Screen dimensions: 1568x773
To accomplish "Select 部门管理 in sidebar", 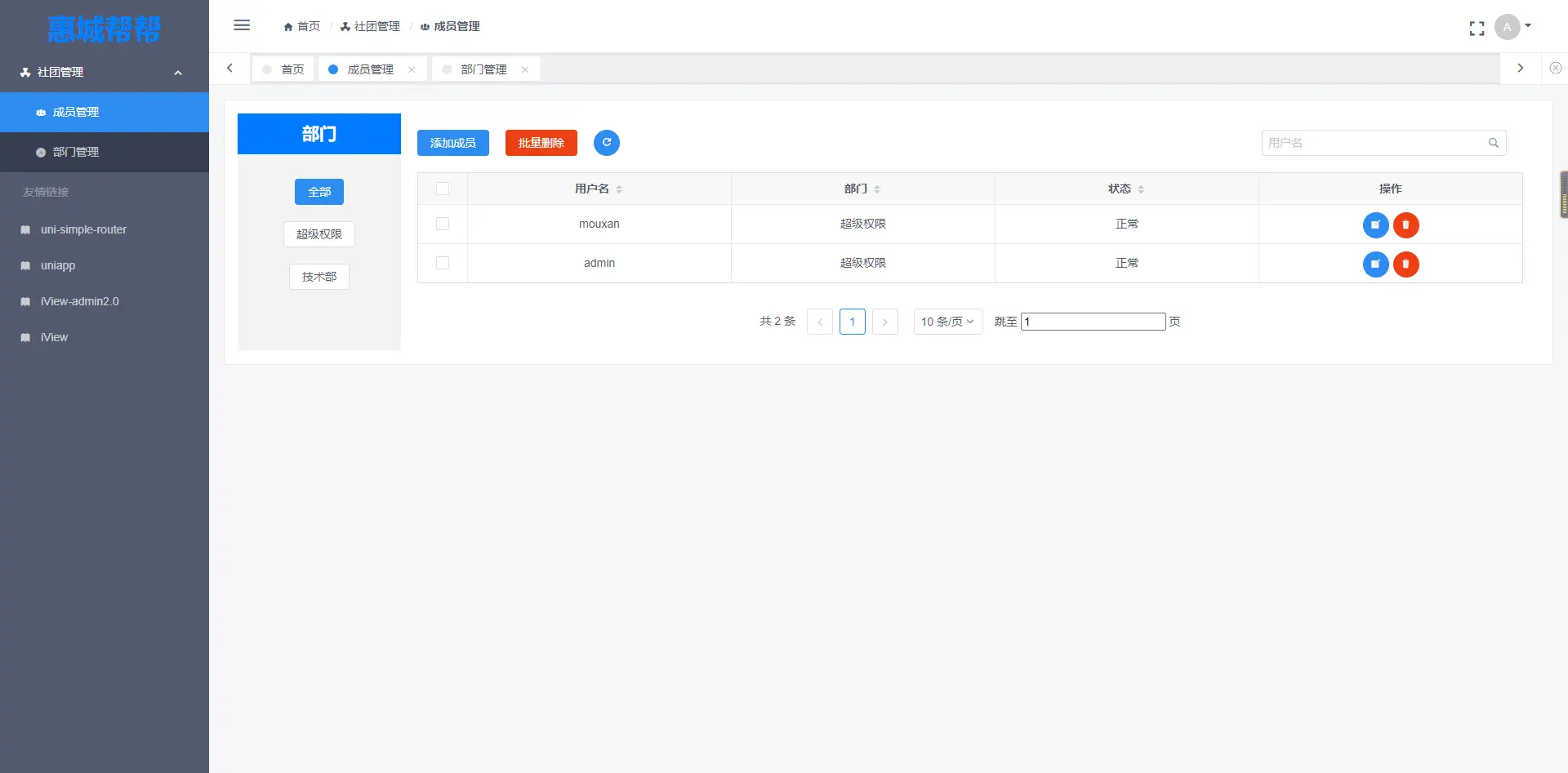I will coord(105,152).
